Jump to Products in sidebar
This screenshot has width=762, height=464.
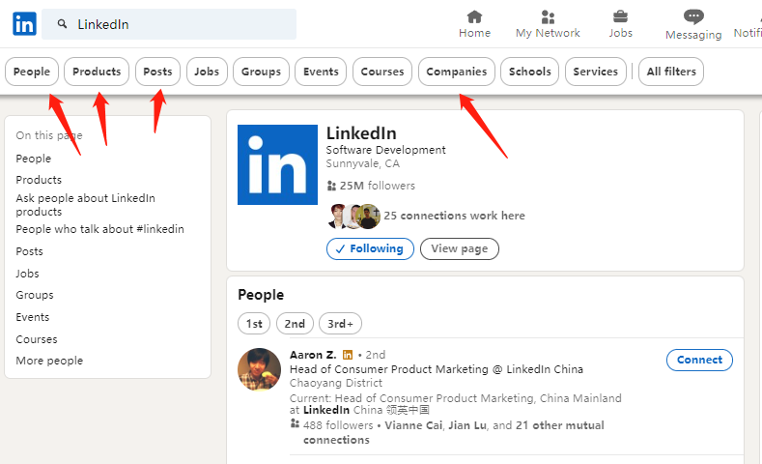coord(39,180)
